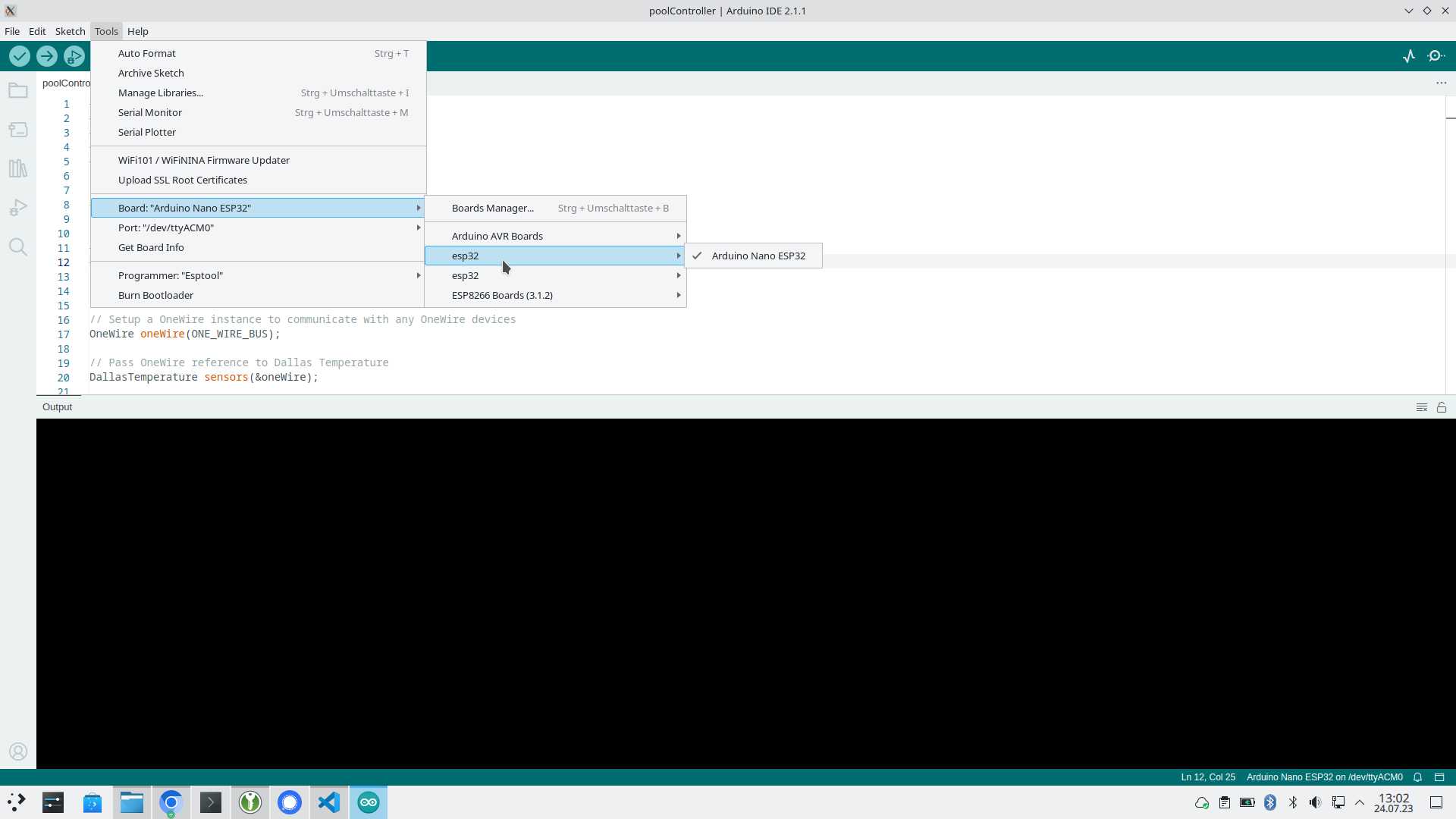This screenshot has height=819, width=1456.
Task: Open the Serial Plotter icon
Action: coord(1409,56)
